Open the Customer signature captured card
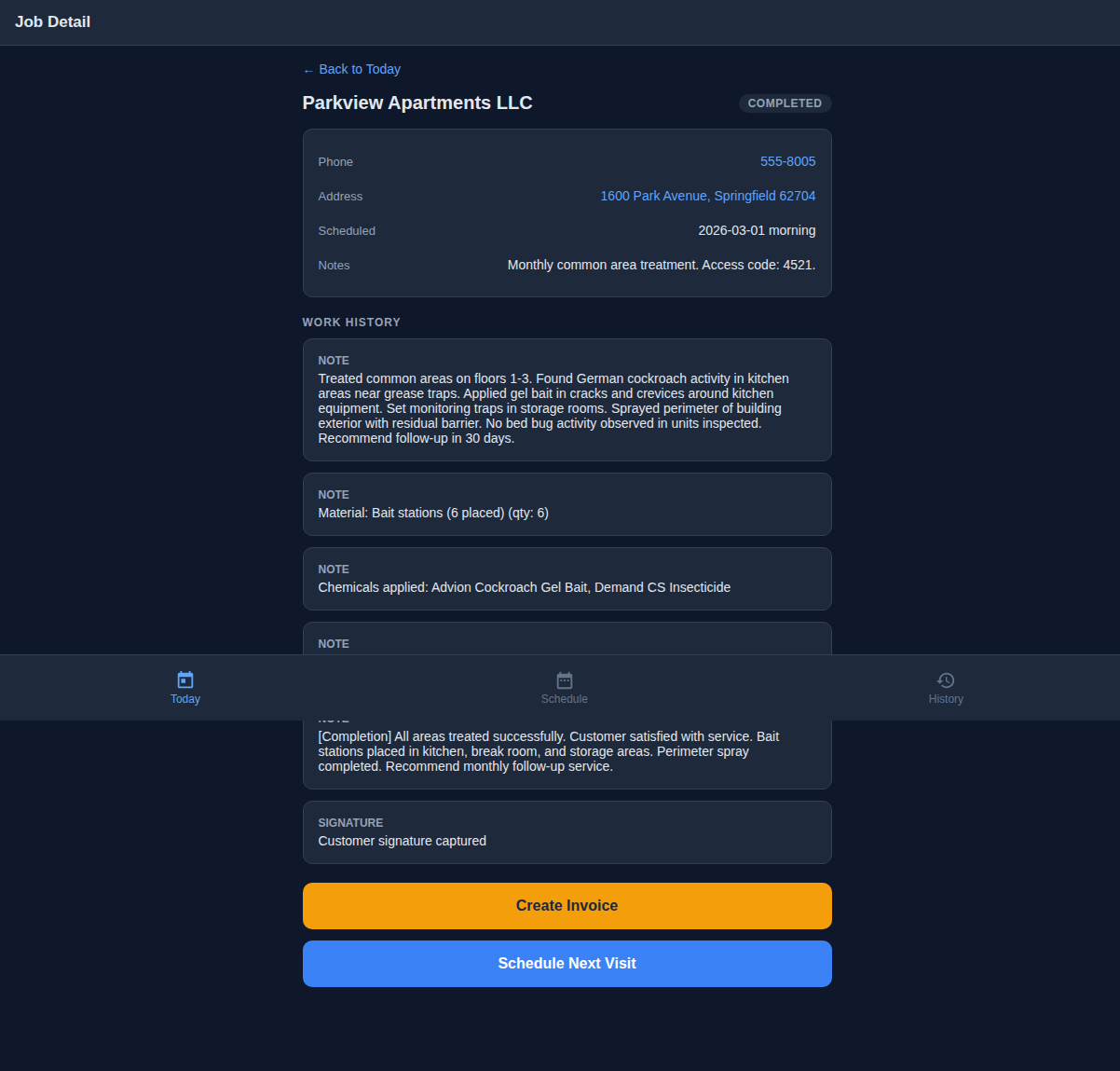Screen dimensions: 1120x1071 (x=567, y=831)
